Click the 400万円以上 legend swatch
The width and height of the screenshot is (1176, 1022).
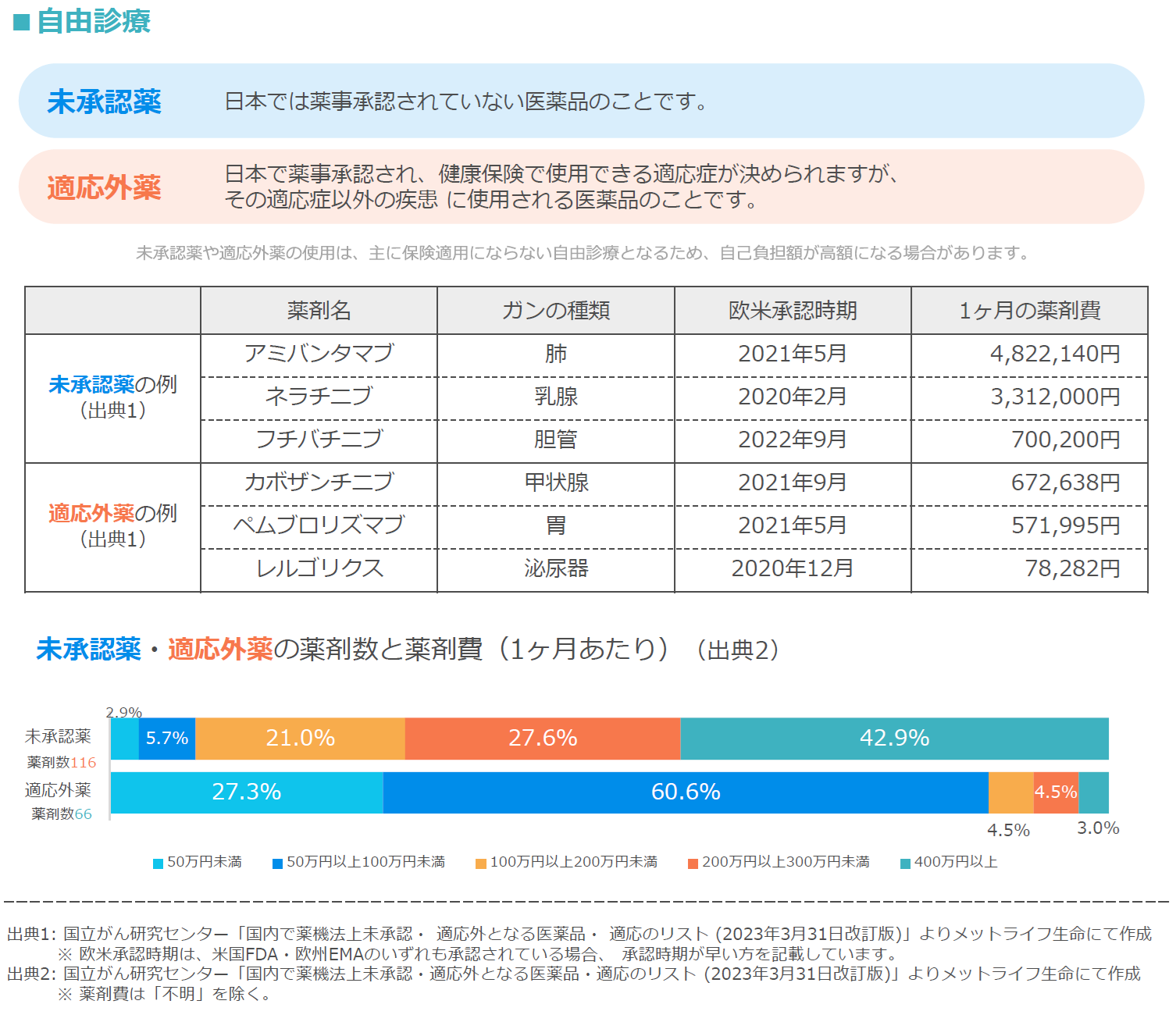[906, 864]
